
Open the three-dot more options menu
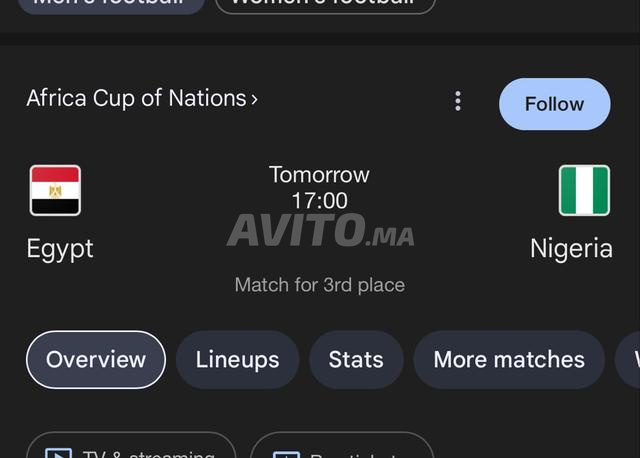458,101
